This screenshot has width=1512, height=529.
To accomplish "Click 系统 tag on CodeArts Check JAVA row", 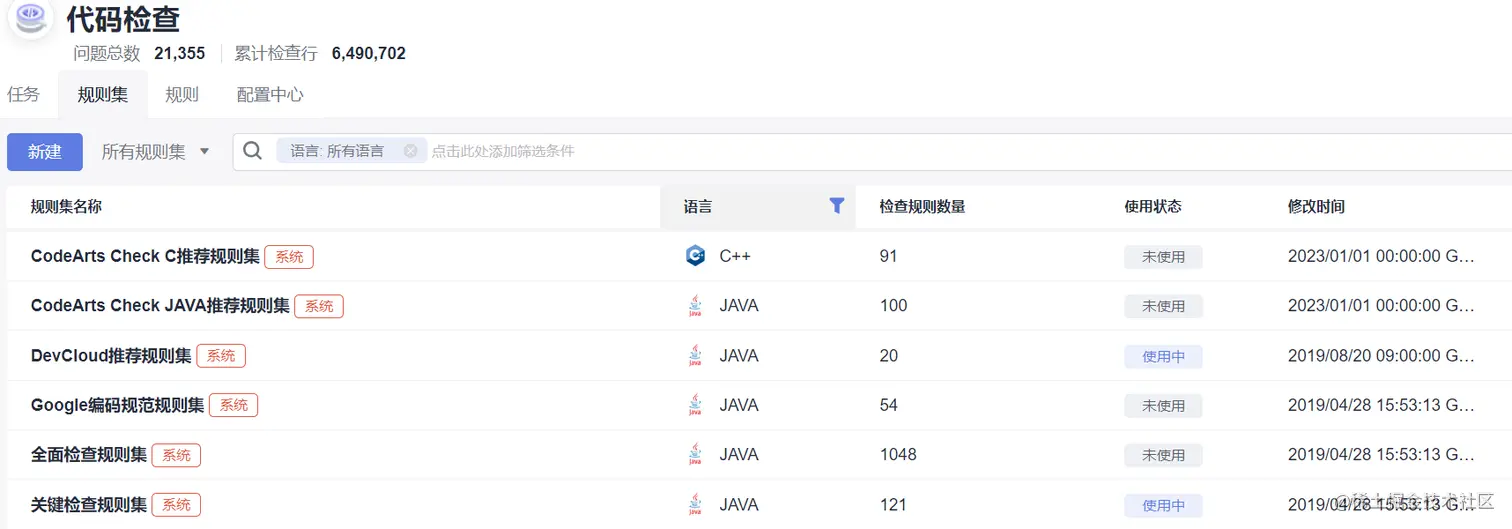I will click(319, 306).
